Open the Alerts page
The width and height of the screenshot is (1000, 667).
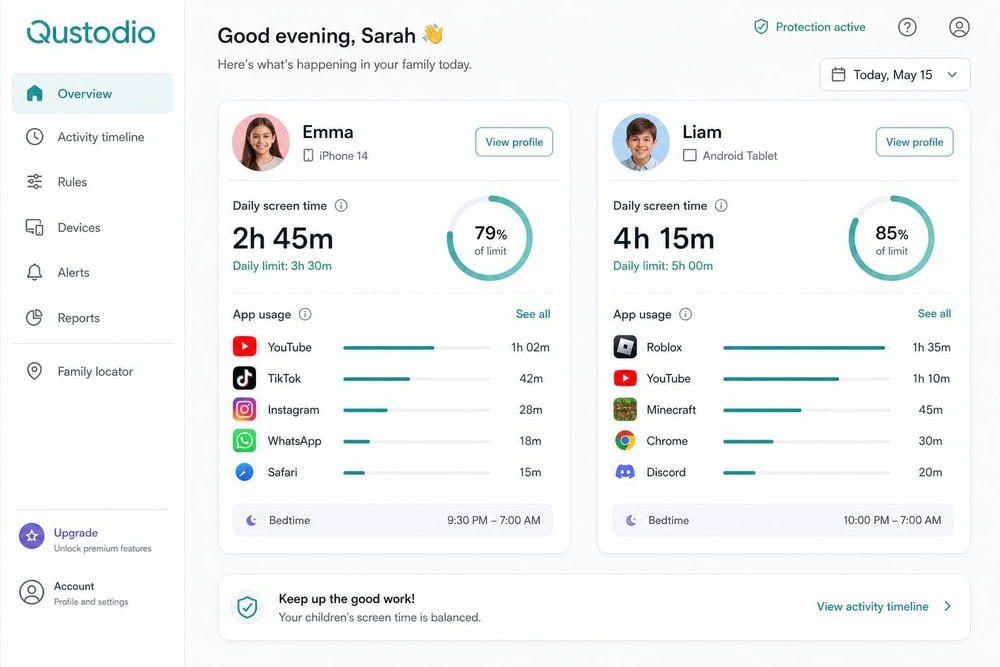click(92, 272)
